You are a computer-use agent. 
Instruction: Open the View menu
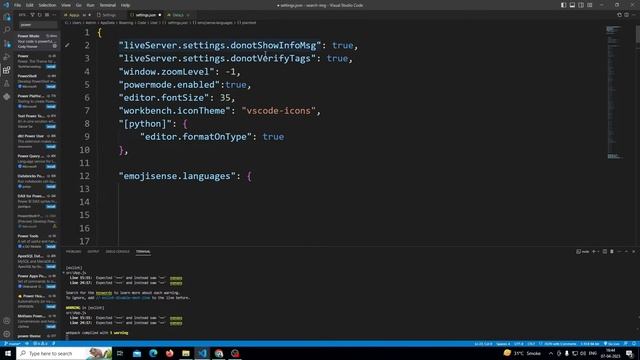(x=66, y=5)
